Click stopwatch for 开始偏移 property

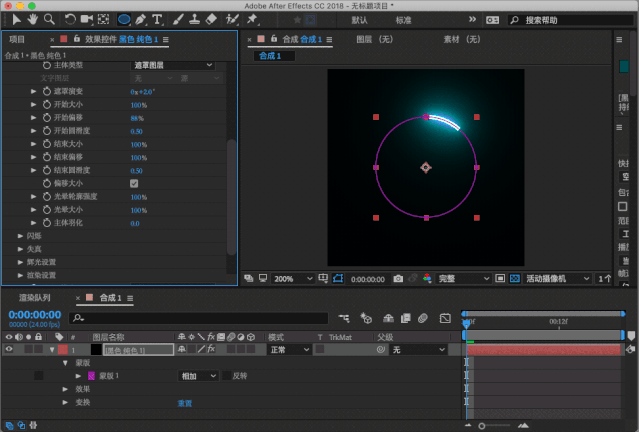(46, 118)
